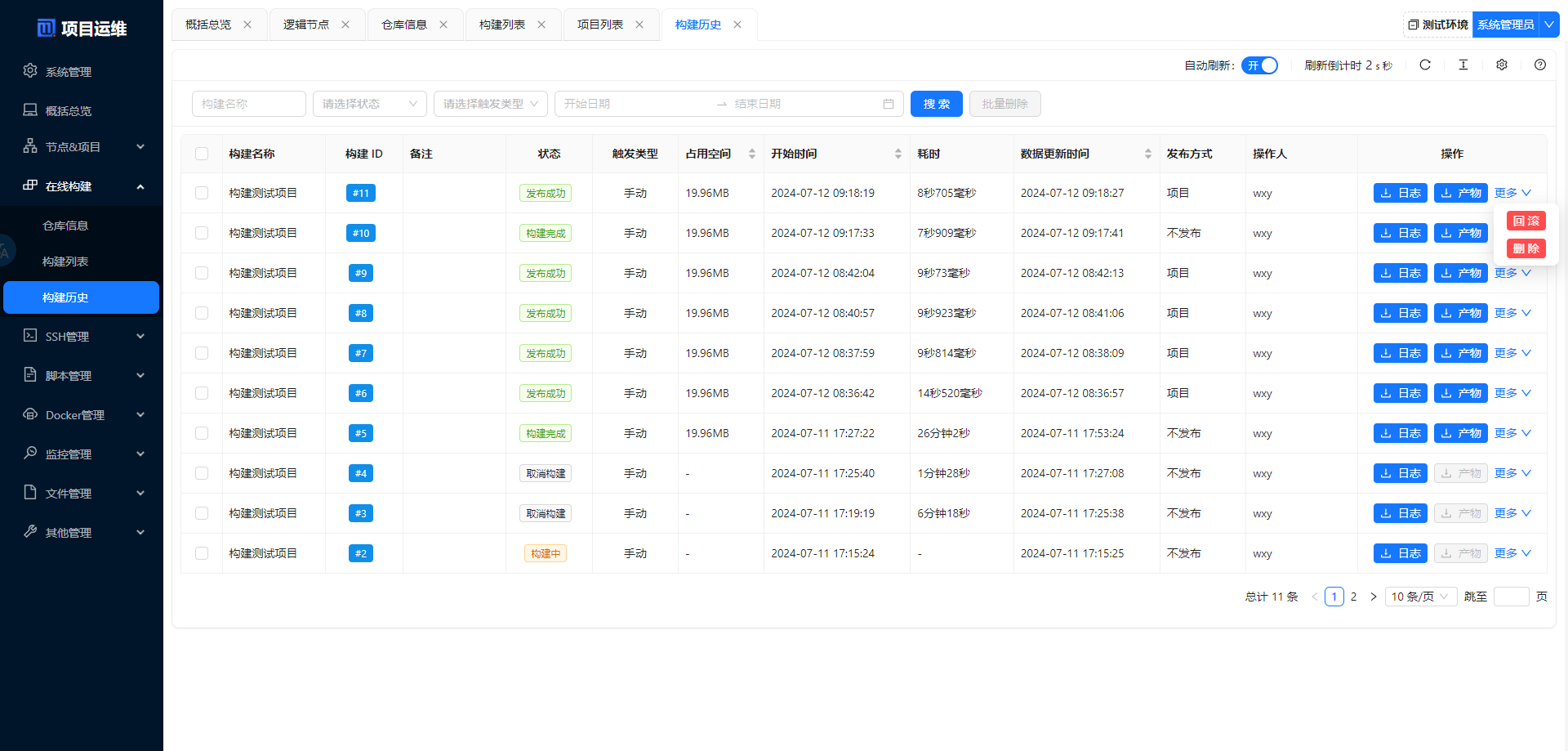Viewport: 1568px width, 751px height.
Task: Expand the SSH管理 sidebar menu
Action: point(82,337)
